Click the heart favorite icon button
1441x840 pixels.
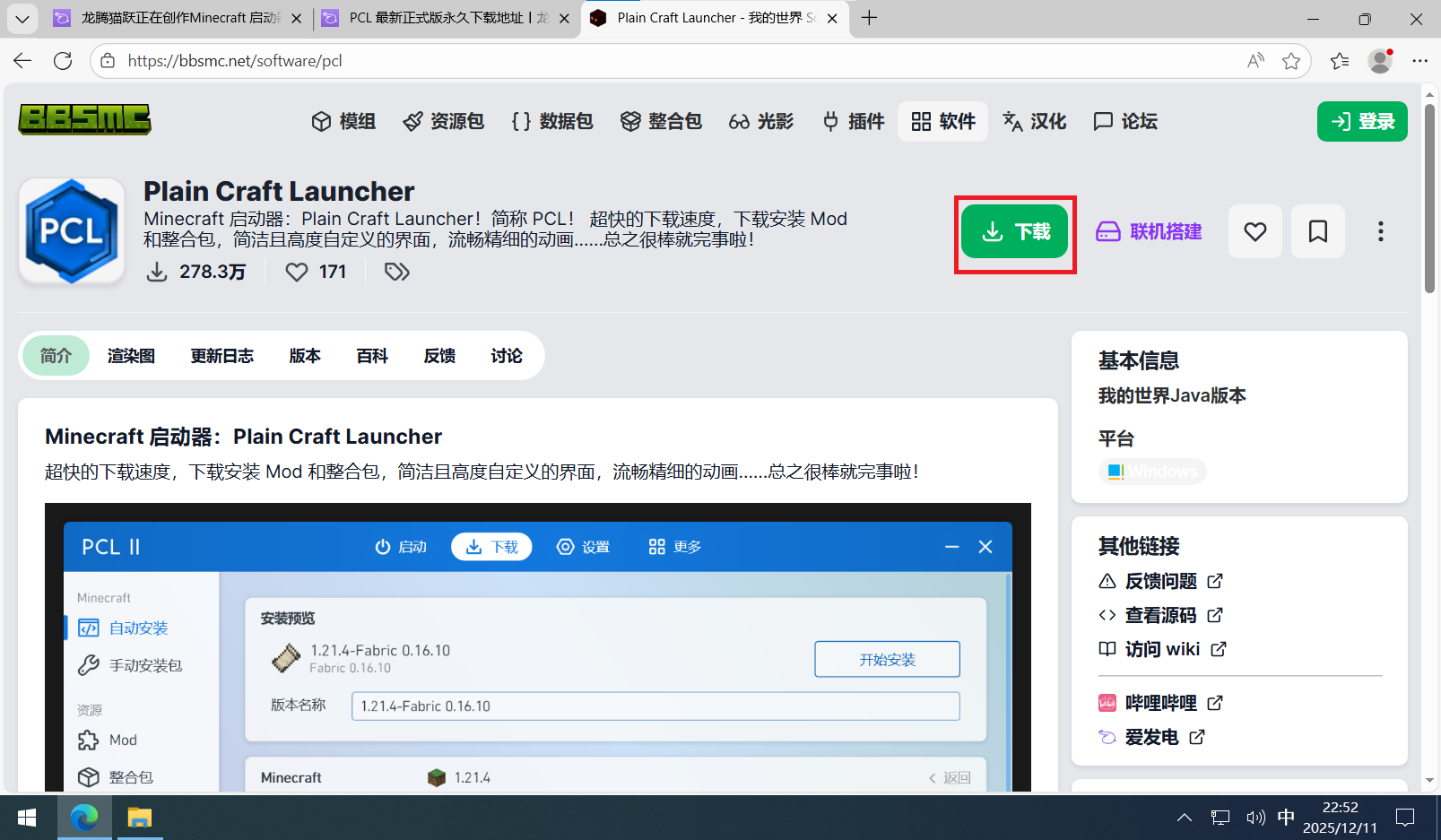[1254, 232]
